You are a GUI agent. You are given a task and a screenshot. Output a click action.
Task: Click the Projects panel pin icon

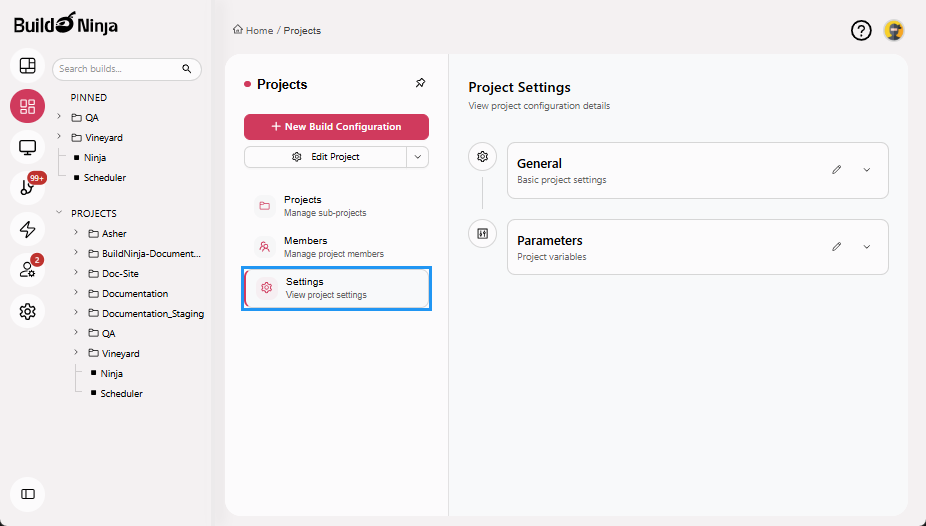click(x=420, y=83)
